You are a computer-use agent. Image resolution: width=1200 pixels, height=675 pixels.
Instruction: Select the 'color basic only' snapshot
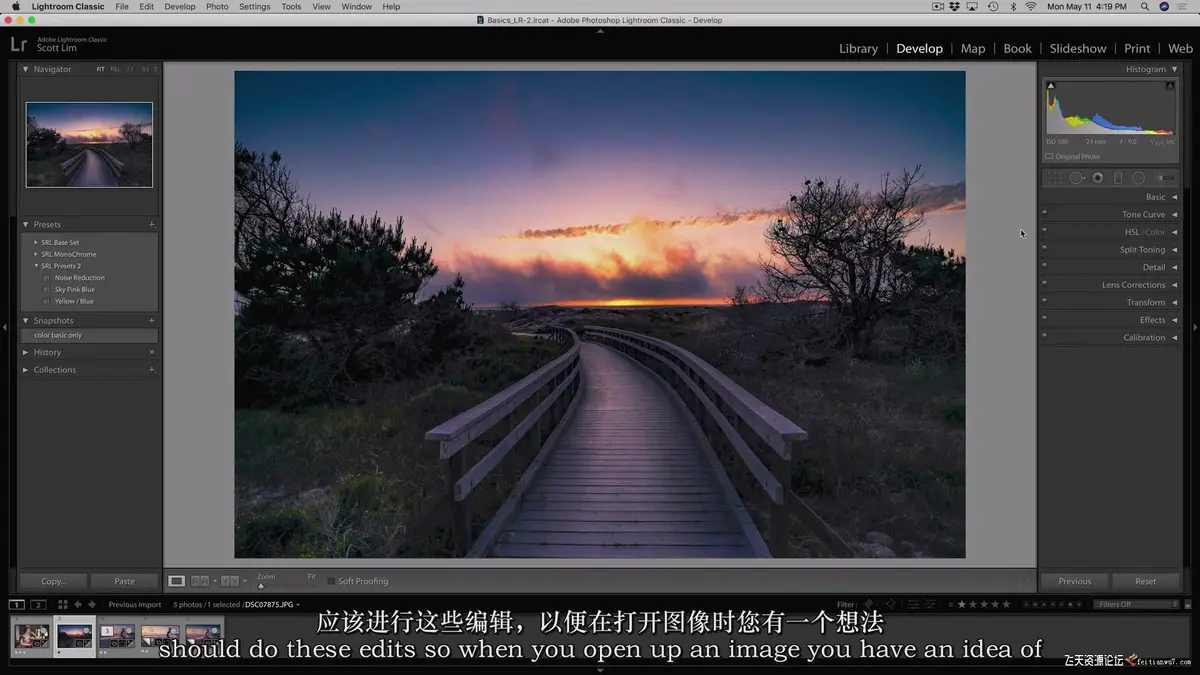89,335
